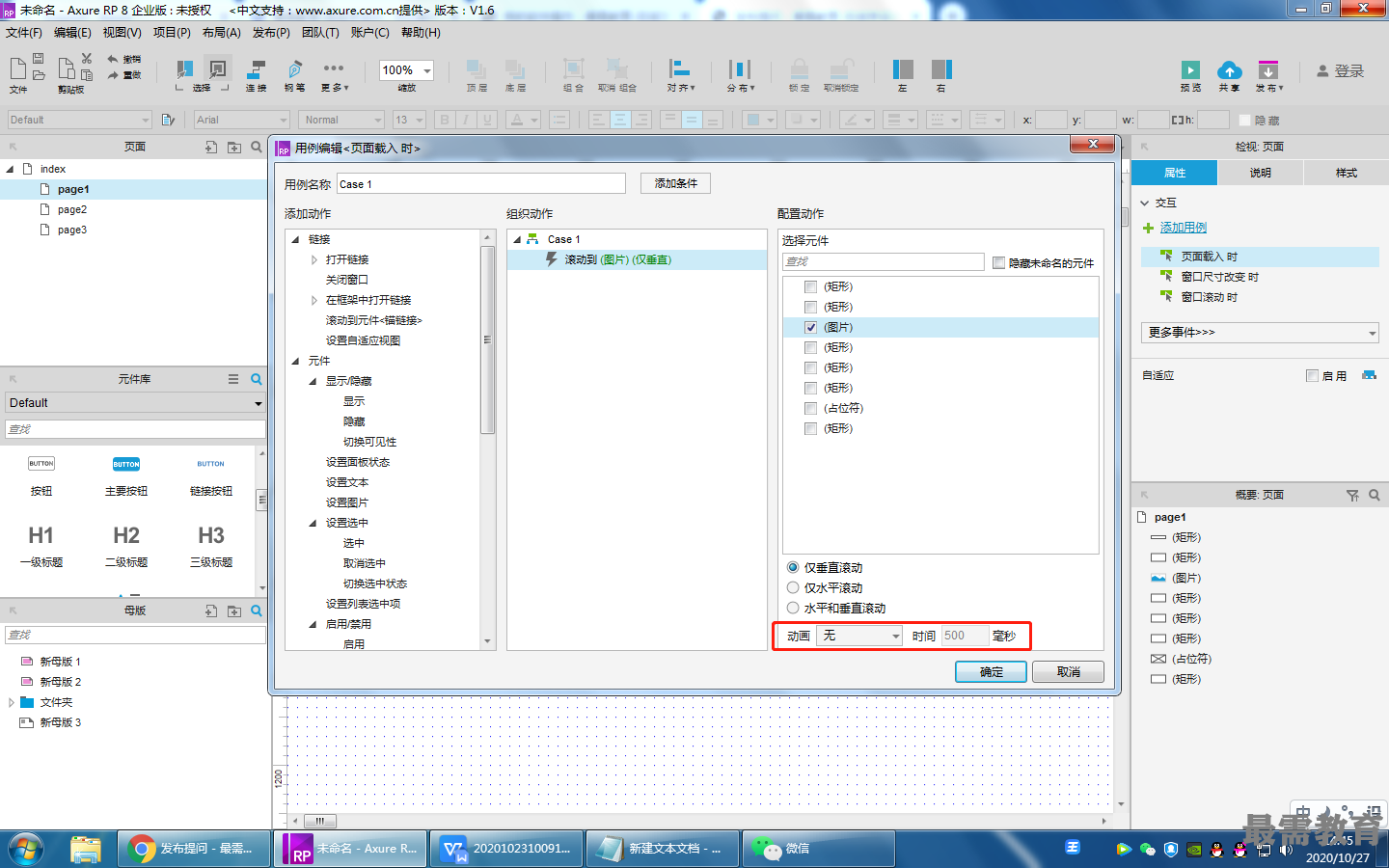Image resolution: width=1389 pixels, height=868 pixels.
Task: Expand the folder (文件夹) in Masters panel
Action: pyautogui.click(x=12, y=702)
